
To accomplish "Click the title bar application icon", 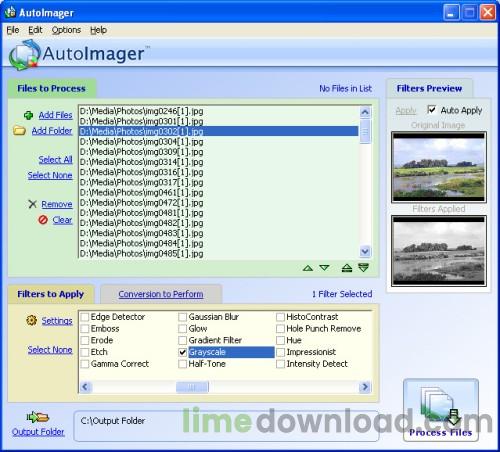I will 10,12.
